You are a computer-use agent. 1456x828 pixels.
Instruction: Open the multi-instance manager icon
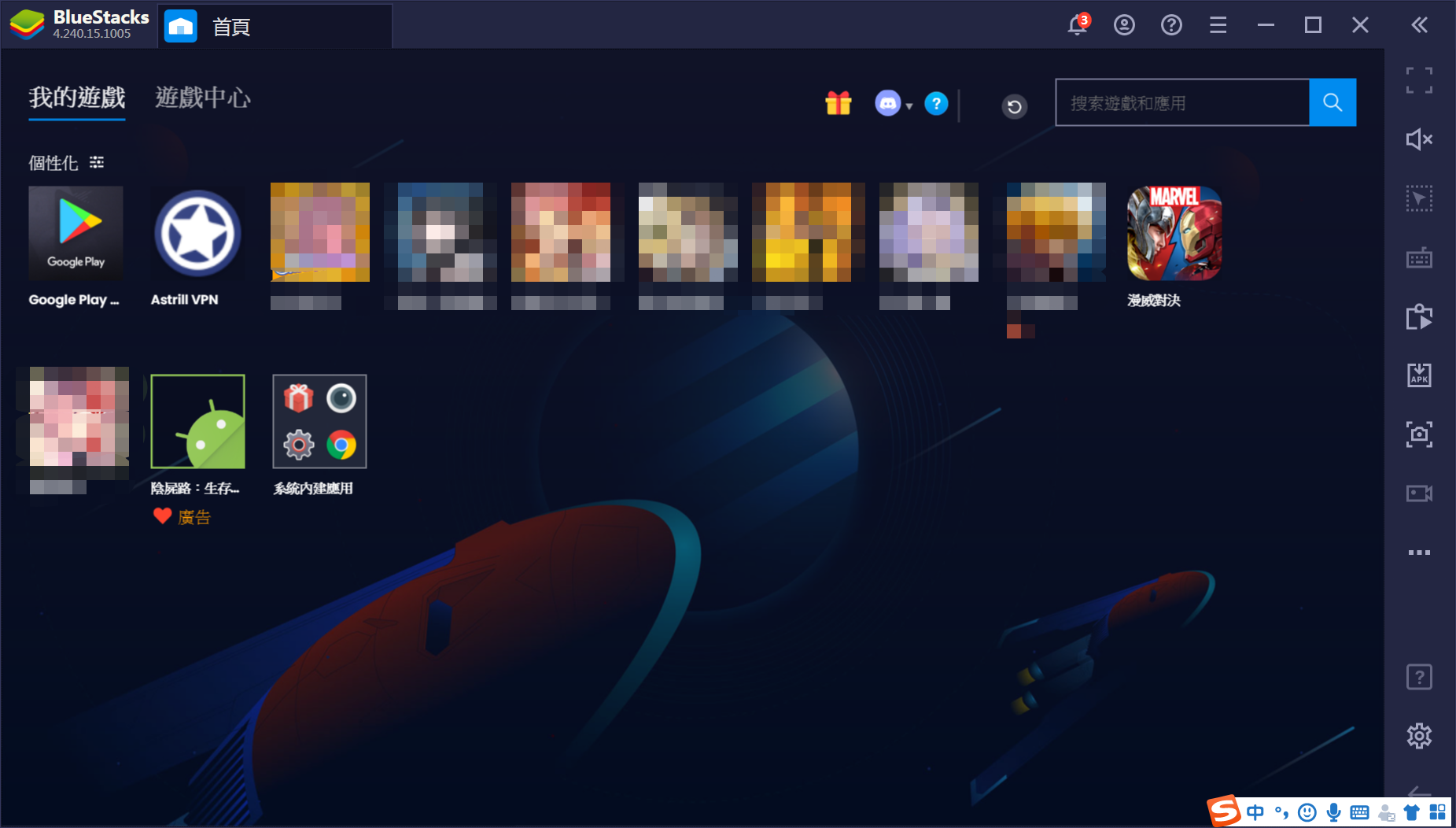1419,316
